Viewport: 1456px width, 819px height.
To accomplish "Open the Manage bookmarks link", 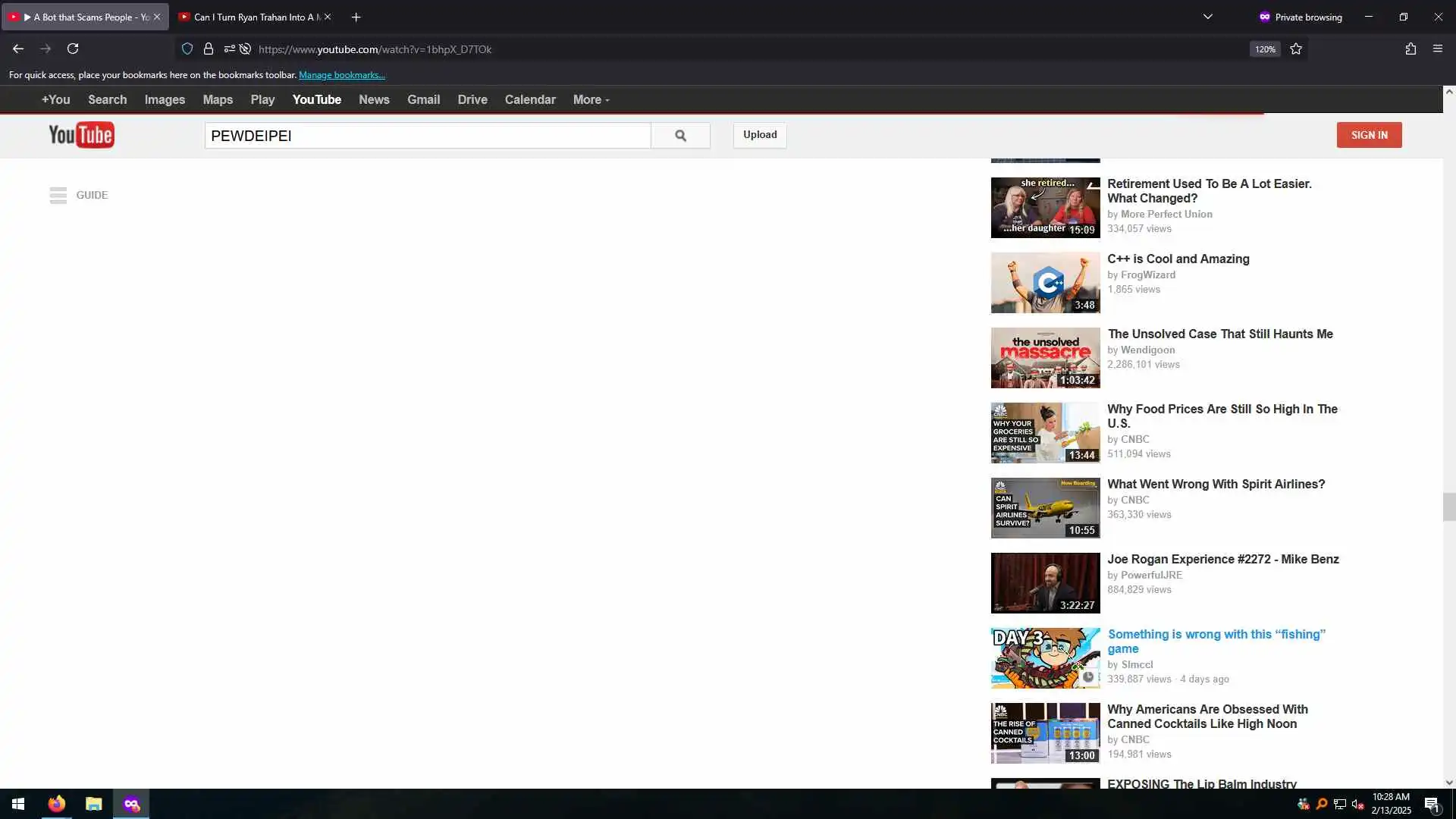I will tap(341, 74).
